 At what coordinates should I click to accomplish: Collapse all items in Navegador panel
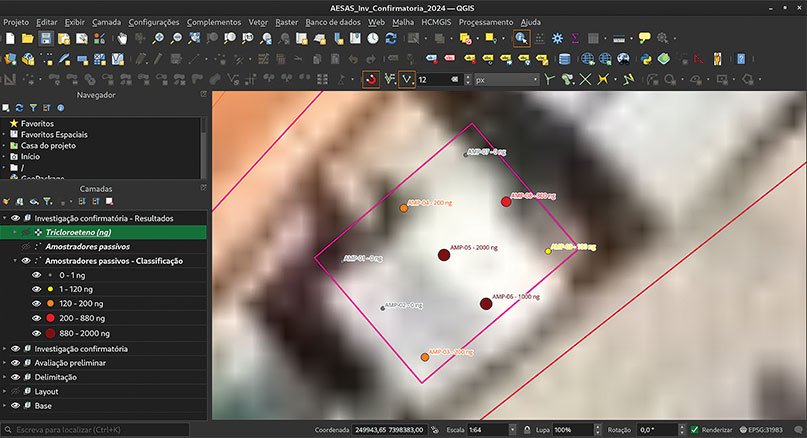[x=47, y=108]
